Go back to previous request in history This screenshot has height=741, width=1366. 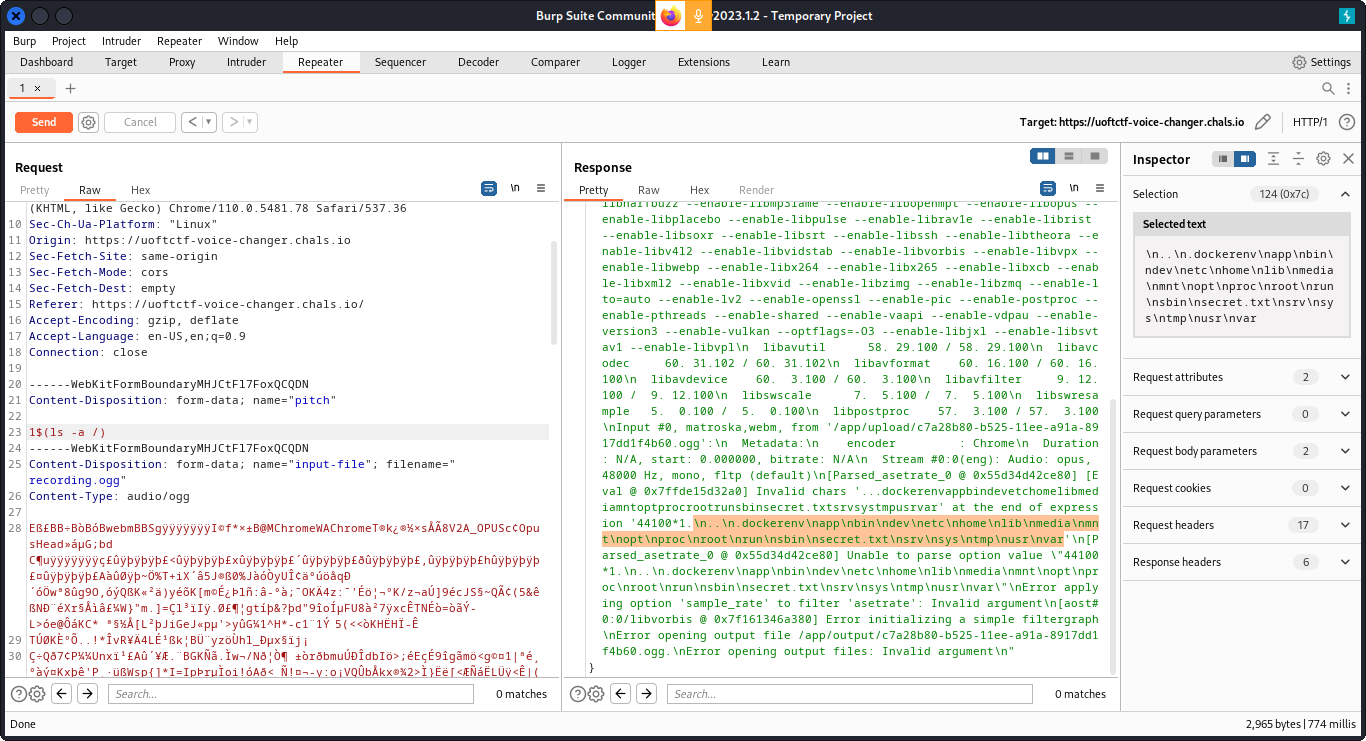(x=191, y=122)
